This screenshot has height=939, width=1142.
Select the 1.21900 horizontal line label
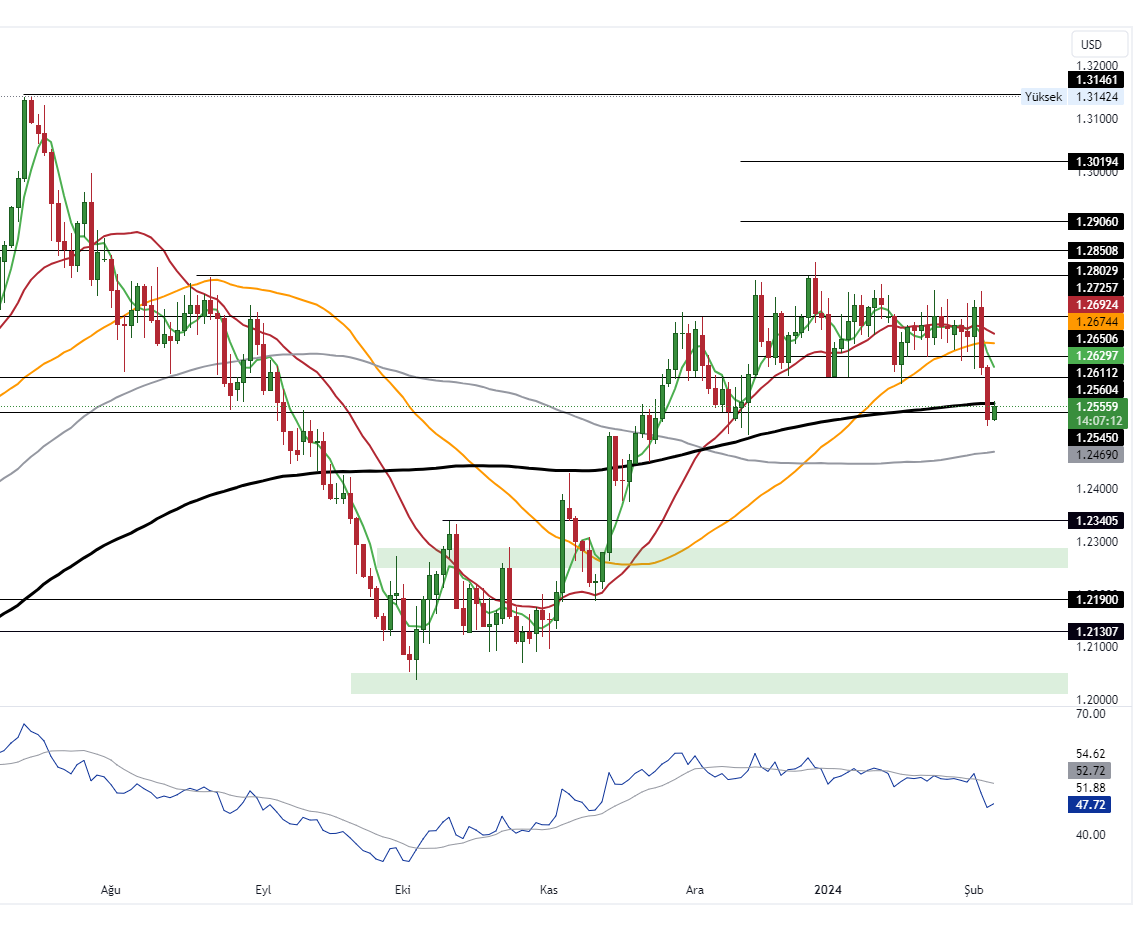[1096, 599]
